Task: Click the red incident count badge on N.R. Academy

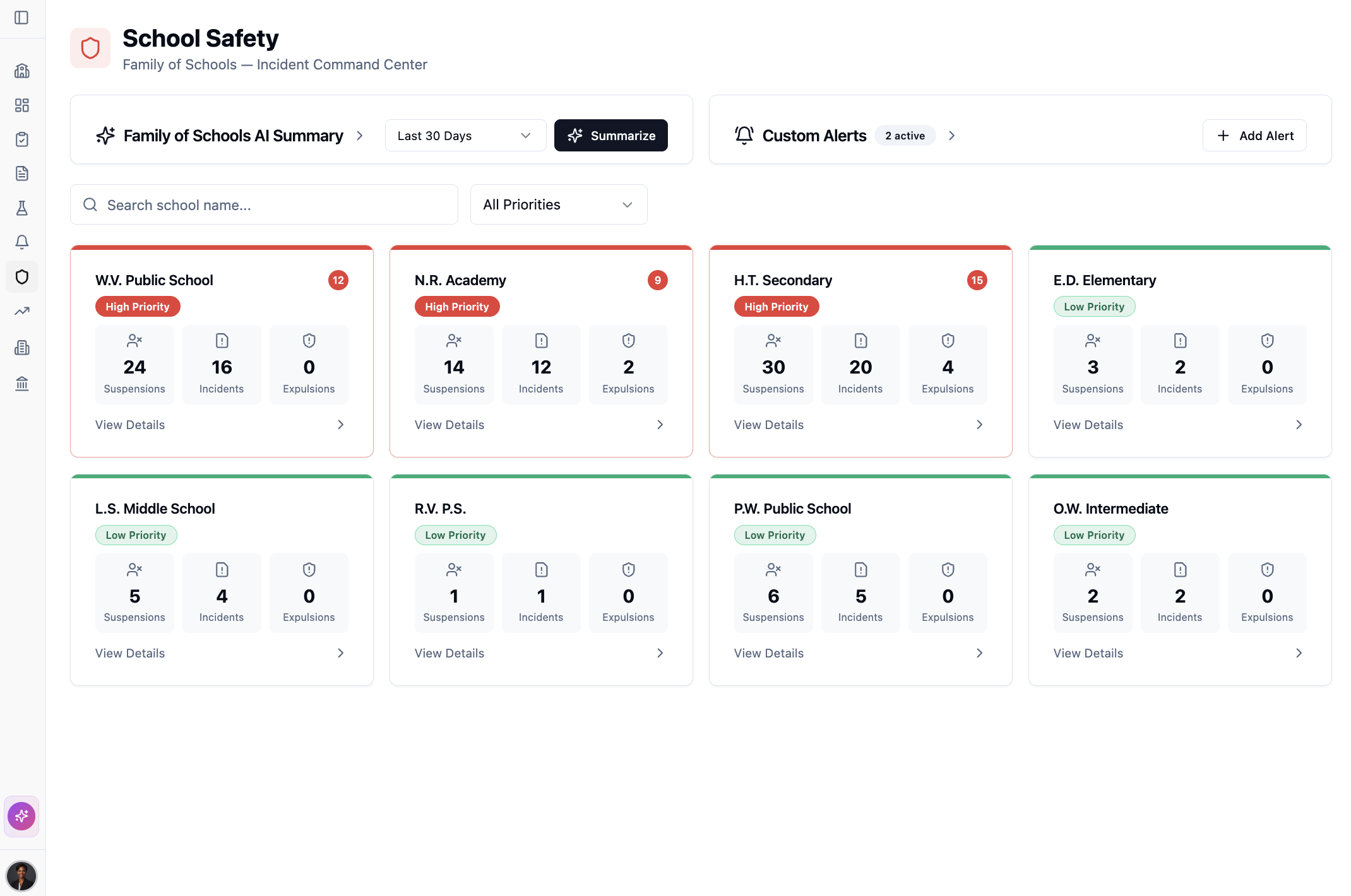Action: pyautogui.click(x=658, y=280)
